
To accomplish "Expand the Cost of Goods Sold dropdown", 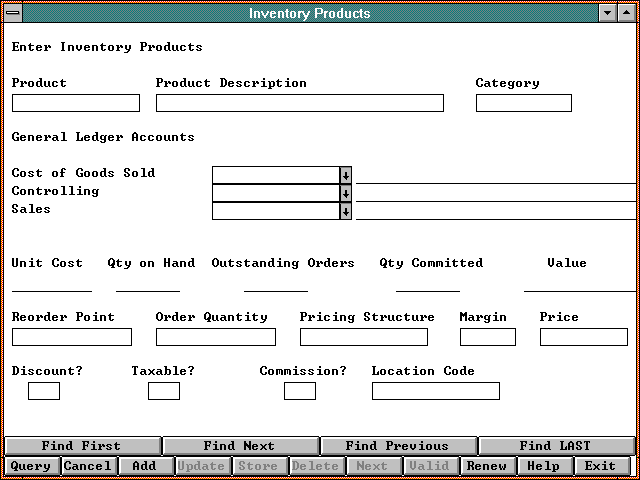I will 346,174.
